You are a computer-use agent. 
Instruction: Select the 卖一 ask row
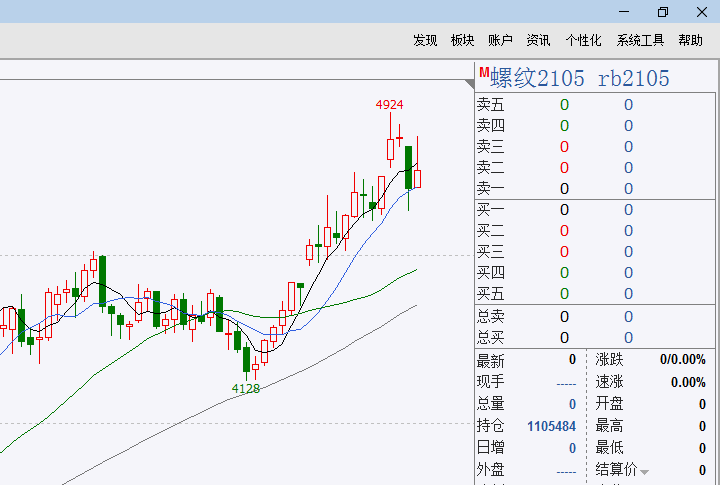point(560,188)
